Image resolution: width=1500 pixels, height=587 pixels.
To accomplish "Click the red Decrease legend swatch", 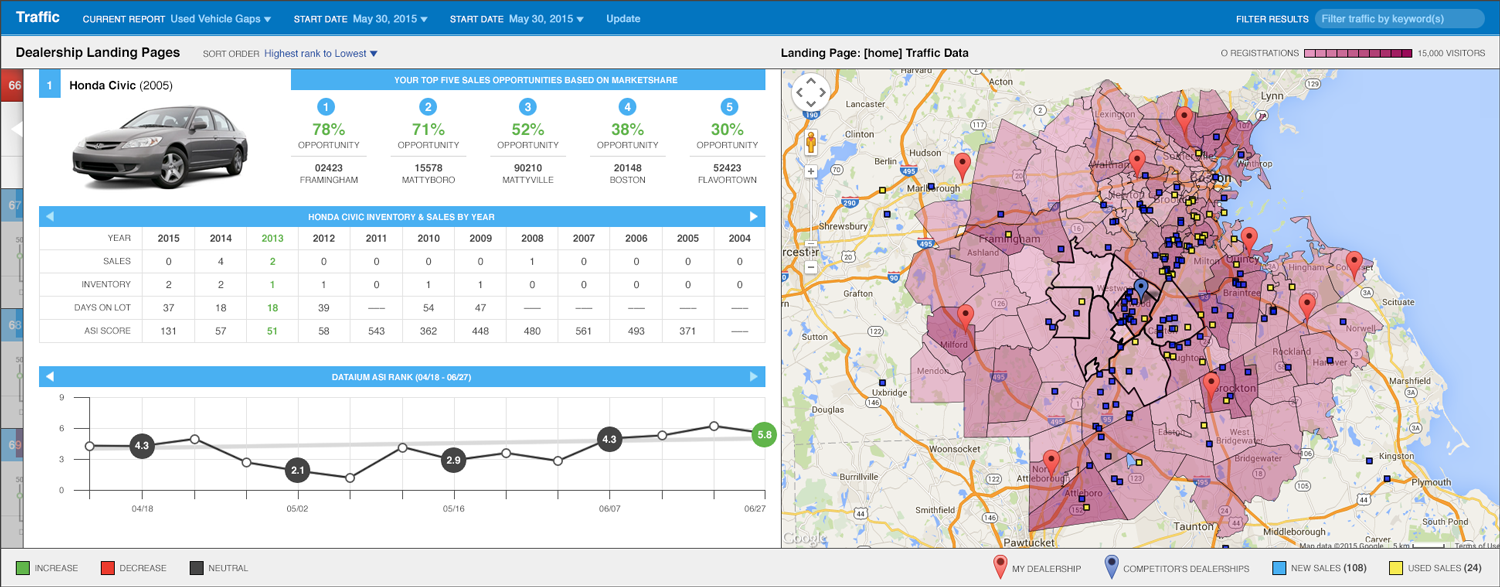I will 107,568.
